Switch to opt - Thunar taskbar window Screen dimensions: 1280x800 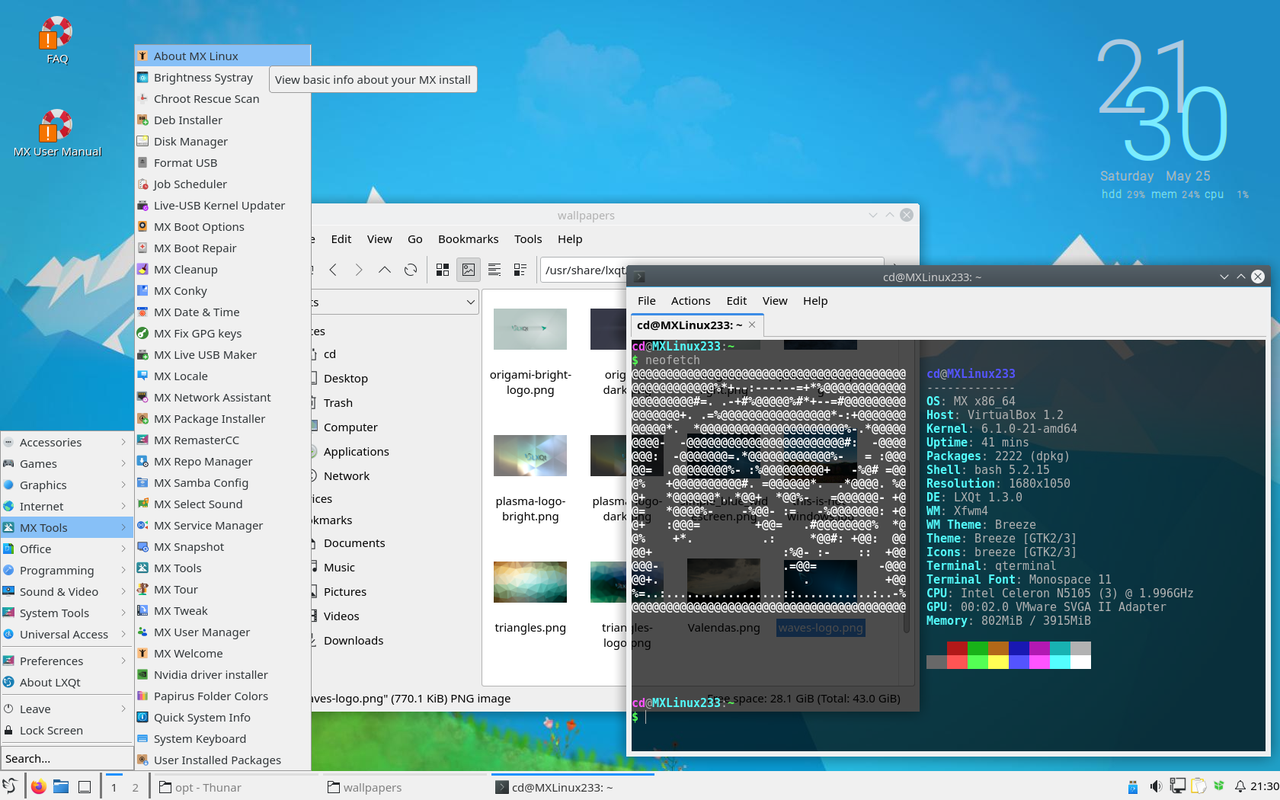(x=236, y=787)
